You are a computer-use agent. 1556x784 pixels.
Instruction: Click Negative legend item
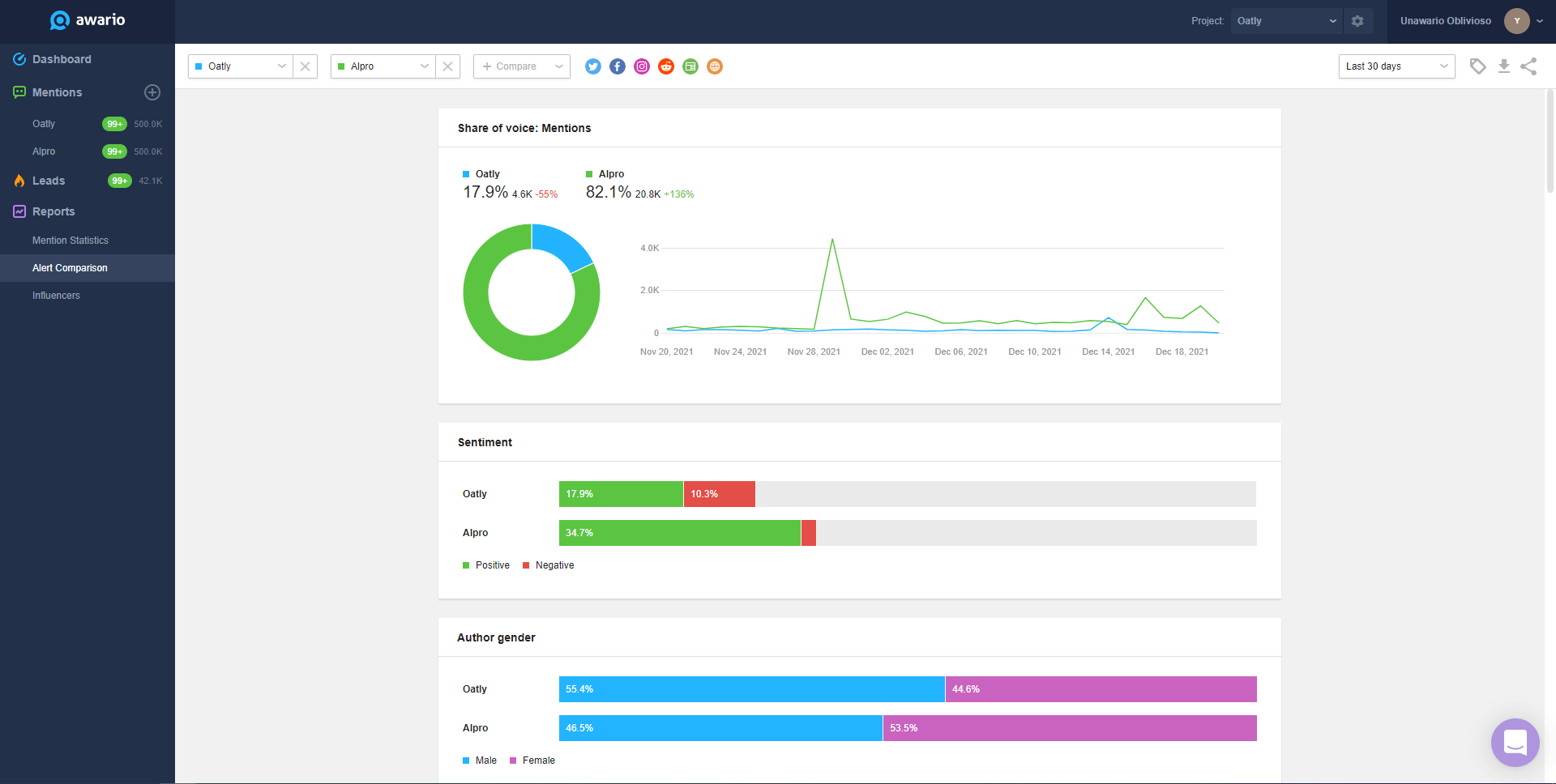pyautogui.click(x=549, y=565)
